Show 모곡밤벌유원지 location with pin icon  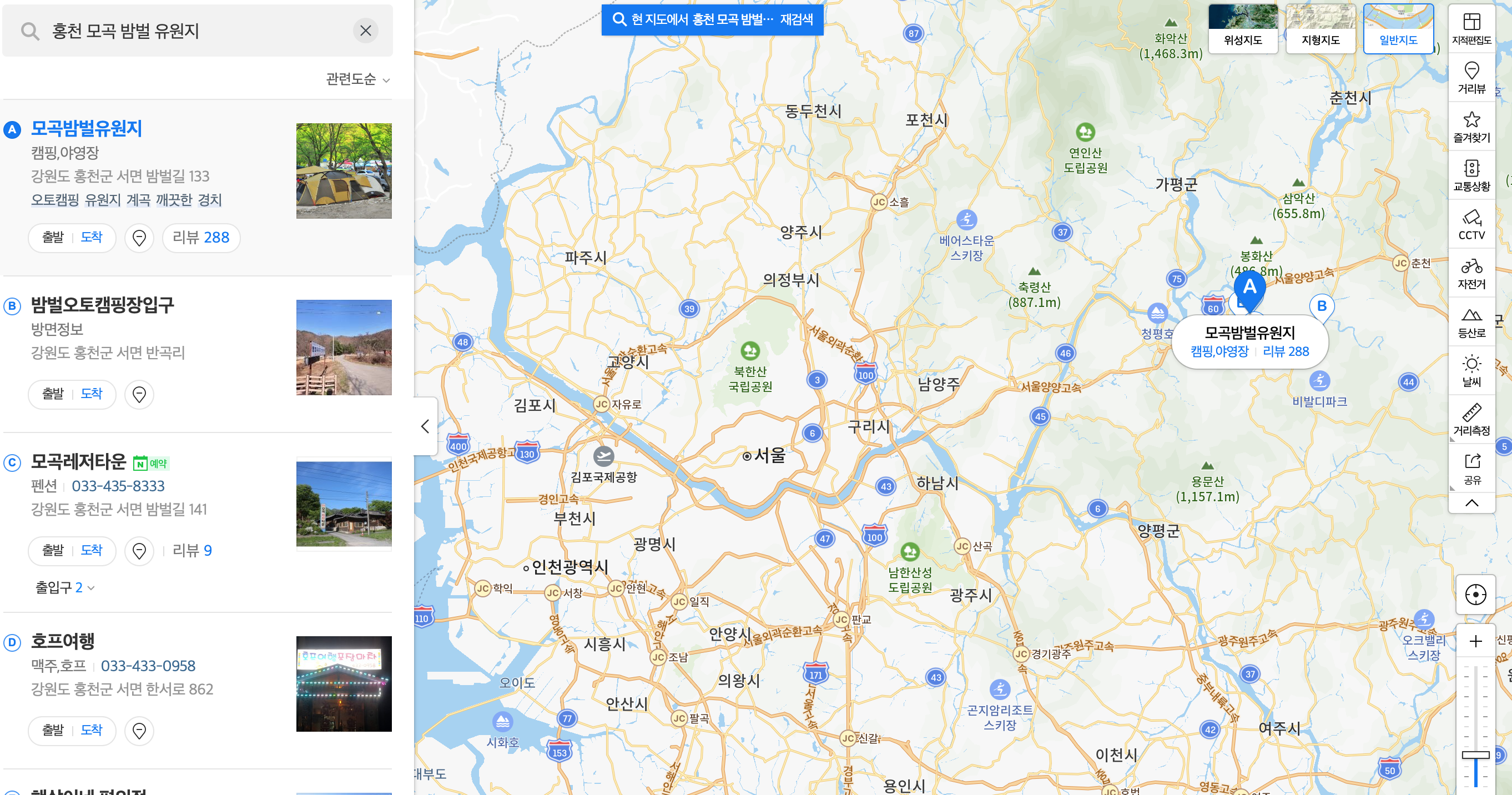coord(139,238)
